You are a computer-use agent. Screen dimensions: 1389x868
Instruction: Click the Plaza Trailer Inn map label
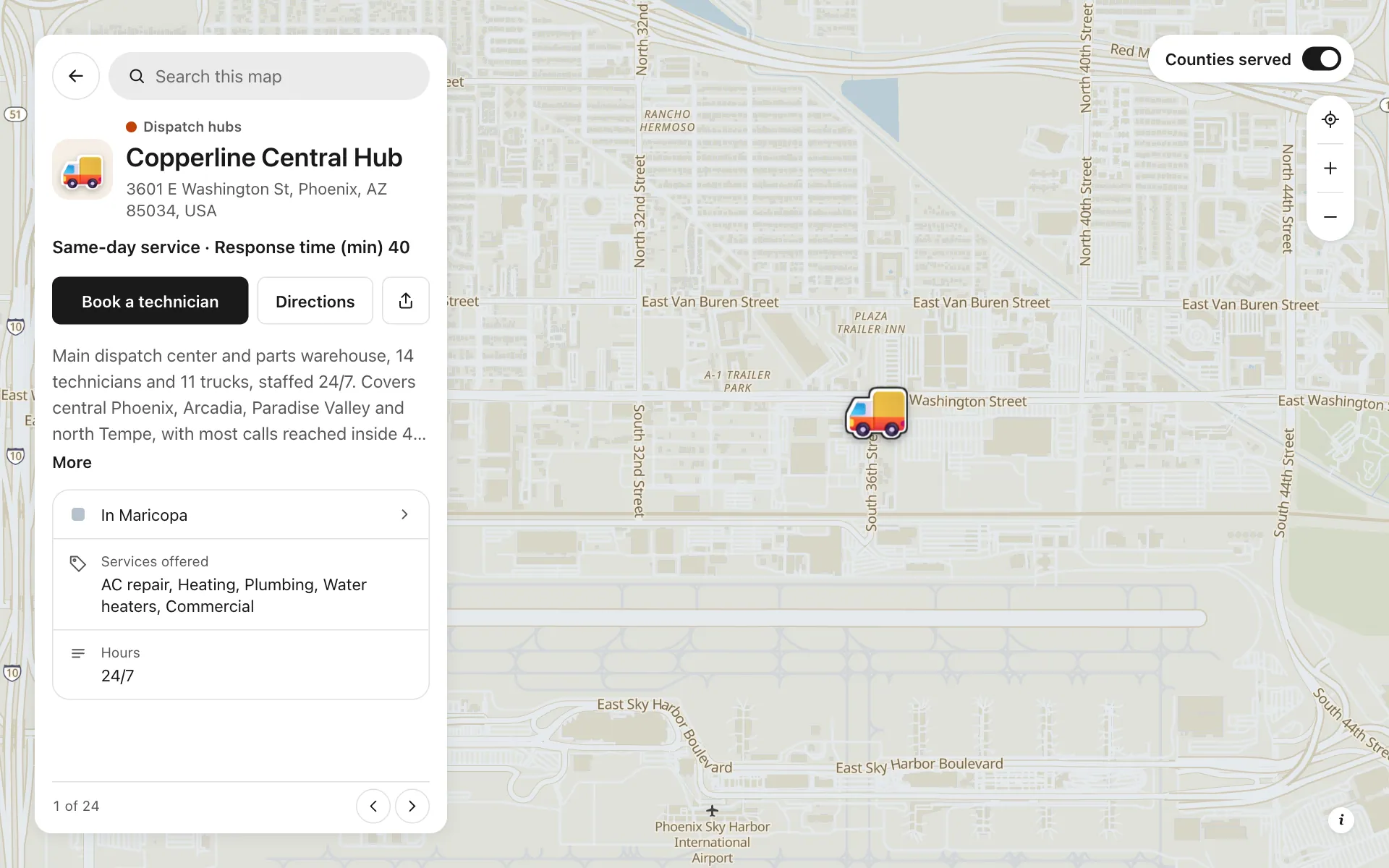point(871,323)
